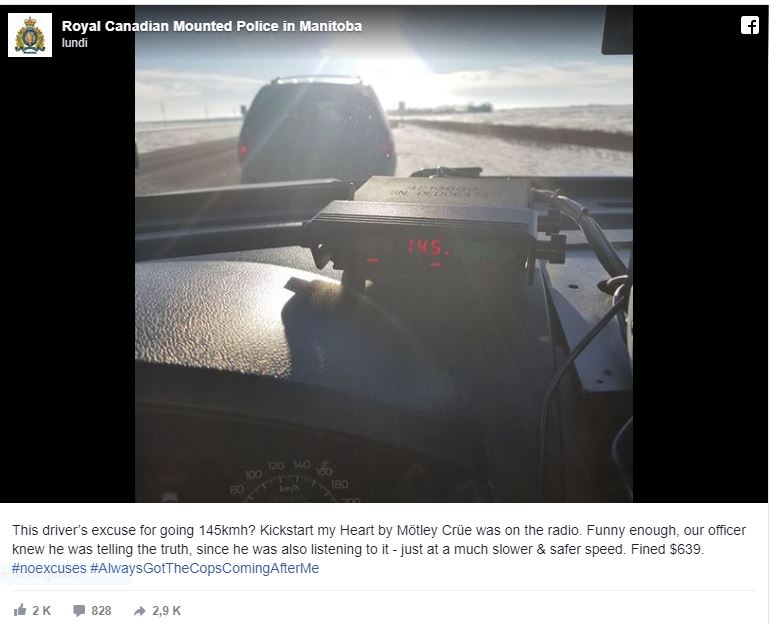
Task: Click the post caption mentioning Mötley Crüe
Action: click(379, 540)
